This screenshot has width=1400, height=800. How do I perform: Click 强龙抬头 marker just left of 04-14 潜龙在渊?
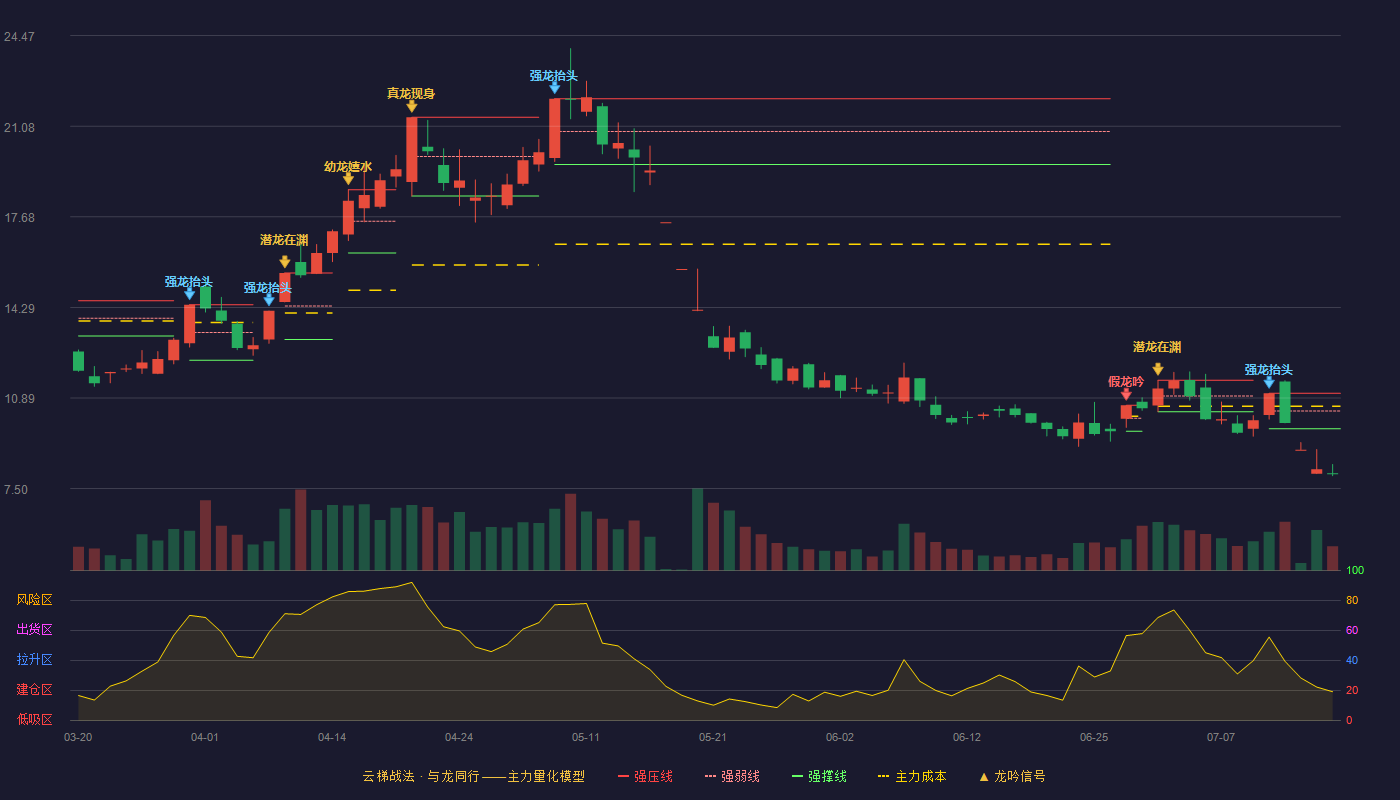(x=269, y=299)
